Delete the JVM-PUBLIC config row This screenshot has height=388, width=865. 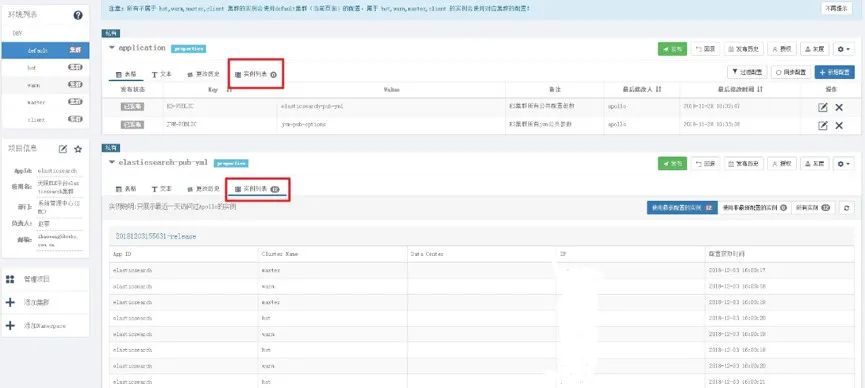tap(839, 125)
